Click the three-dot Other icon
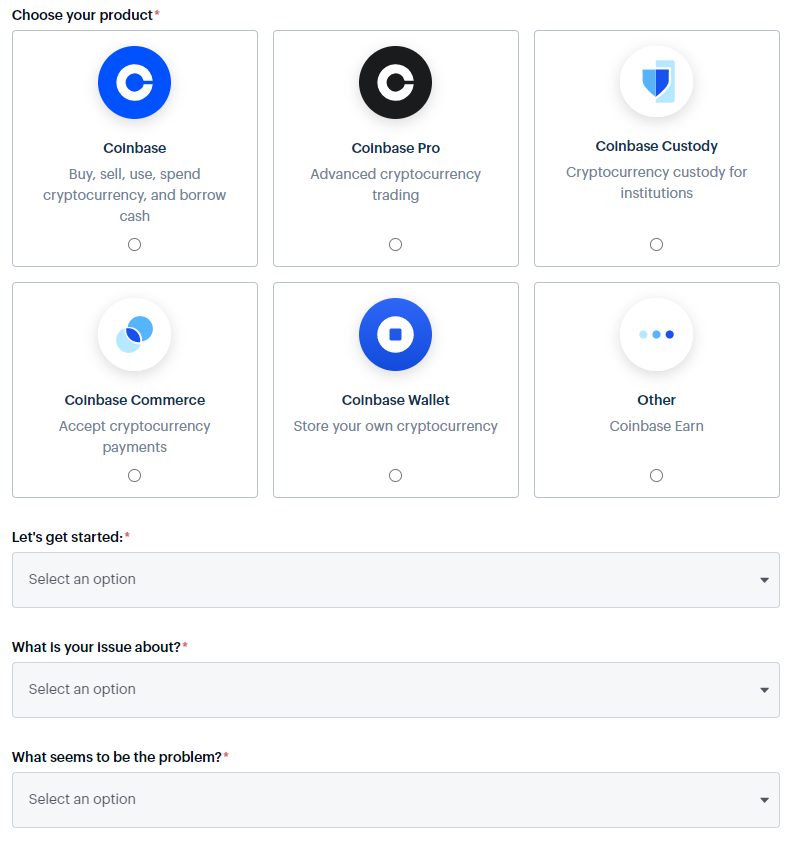Viewport: 790px width, 845px height. (656, 335)
